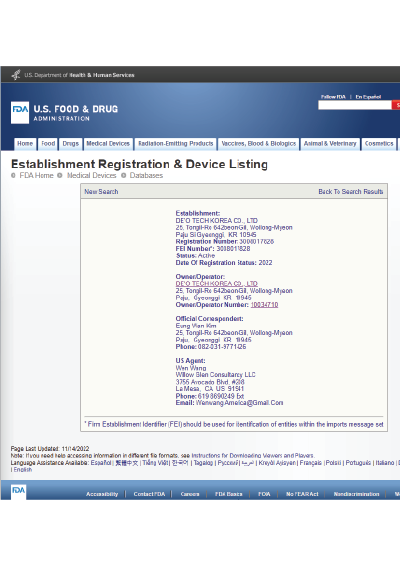This screenshot has width=400, height=566.
Task: Select Français language assistance link
Action: pos(310,463)
